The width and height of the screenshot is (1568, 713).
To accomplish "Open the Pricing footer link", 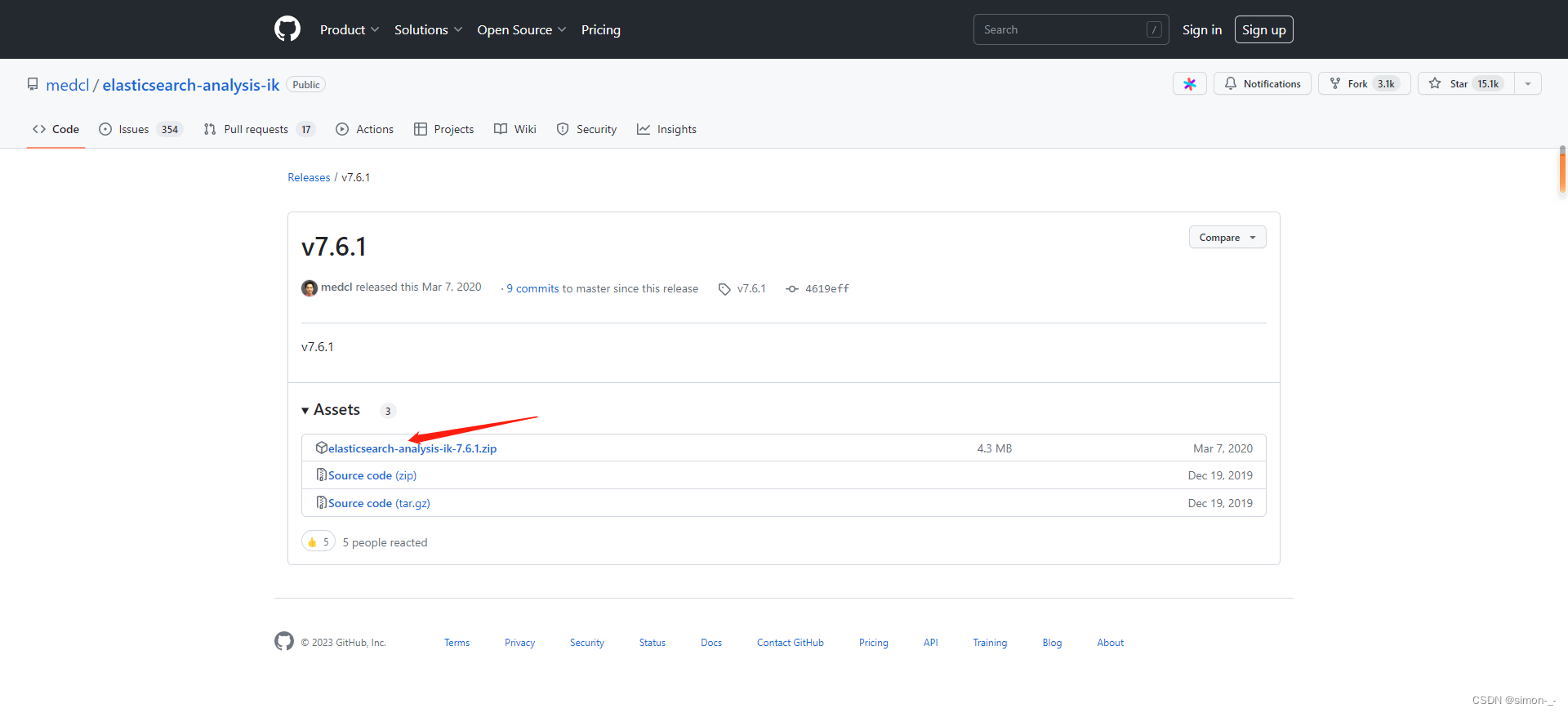I will pyautogui.click(x=874, y=643).
